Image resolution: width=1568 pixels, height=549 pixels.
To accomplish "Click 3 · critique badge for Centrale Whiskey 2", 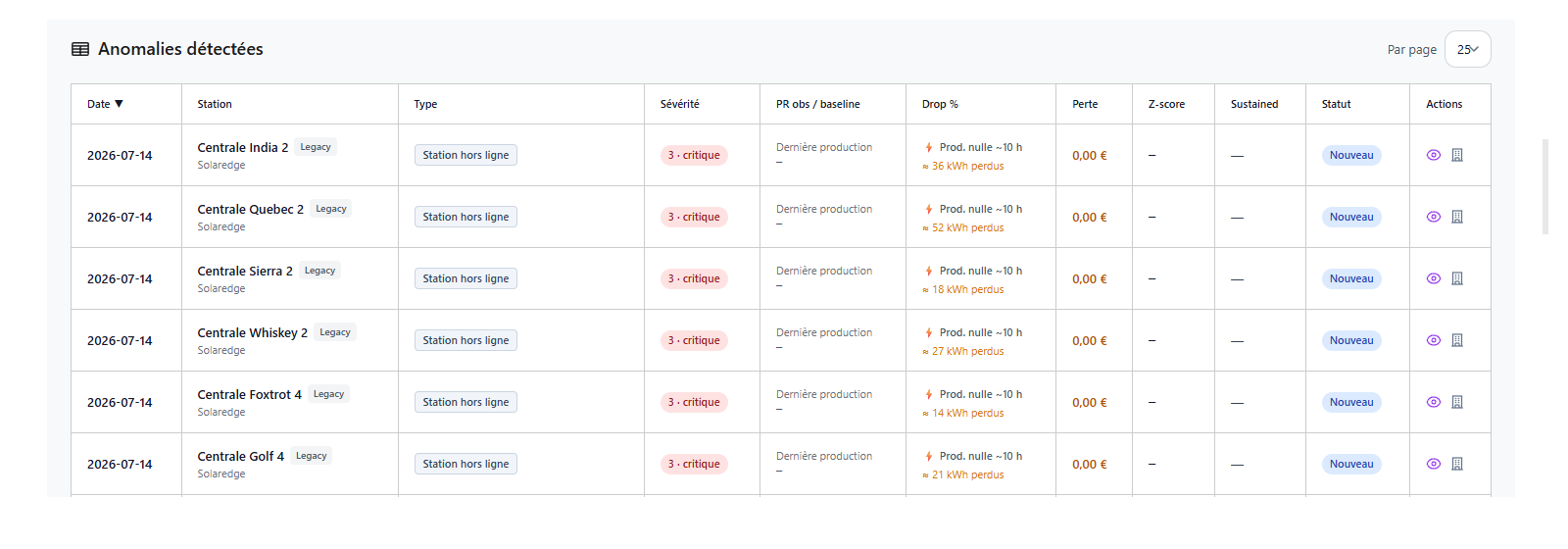I will point(694,340).
